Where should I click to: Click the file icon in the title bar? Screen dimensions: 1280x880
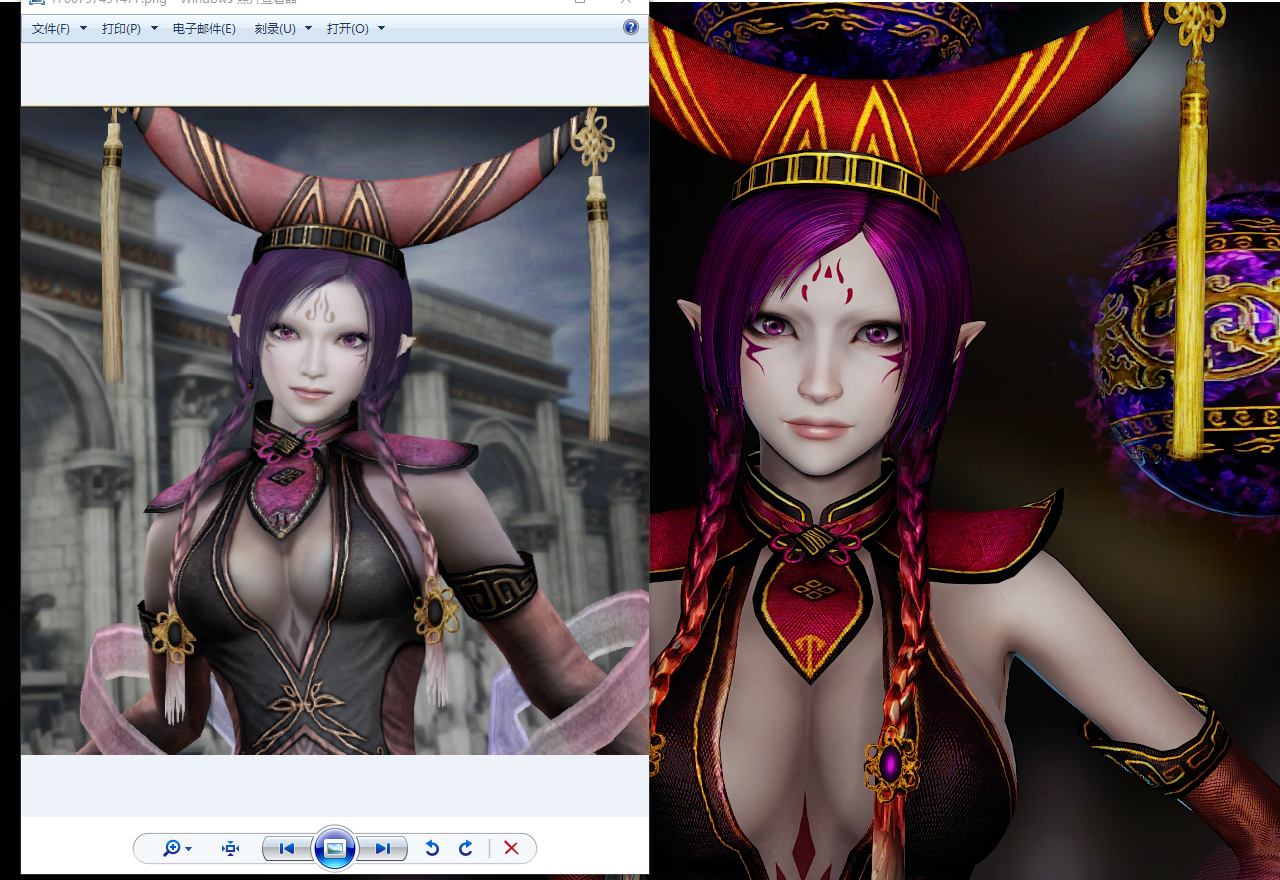click(36, 3)
